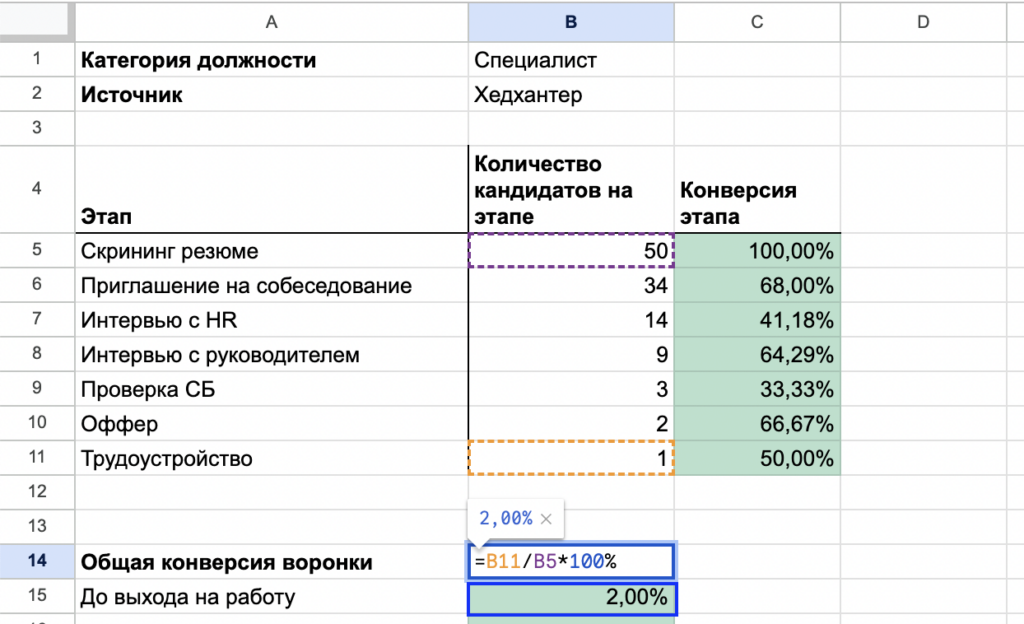Select the 'Общая конверсия воронки' label cell
Image resolution: width=1024 pixels, height=624 pixels.
pyautogui.click(x=271, y=562)
